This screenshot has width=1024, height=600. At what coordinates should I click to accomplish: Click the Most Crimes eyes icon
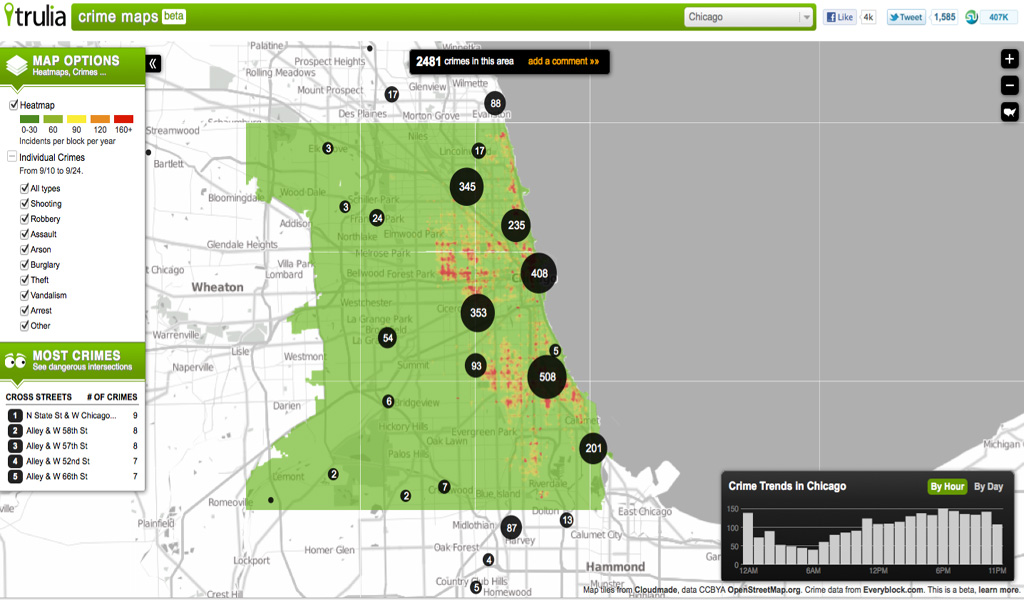coord(15,360)
